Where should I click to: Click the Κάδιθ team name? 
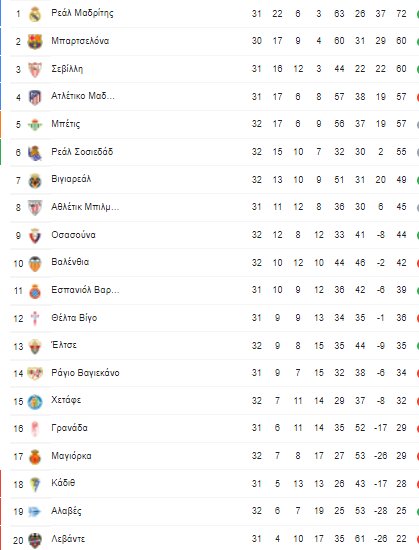[63, 483]
